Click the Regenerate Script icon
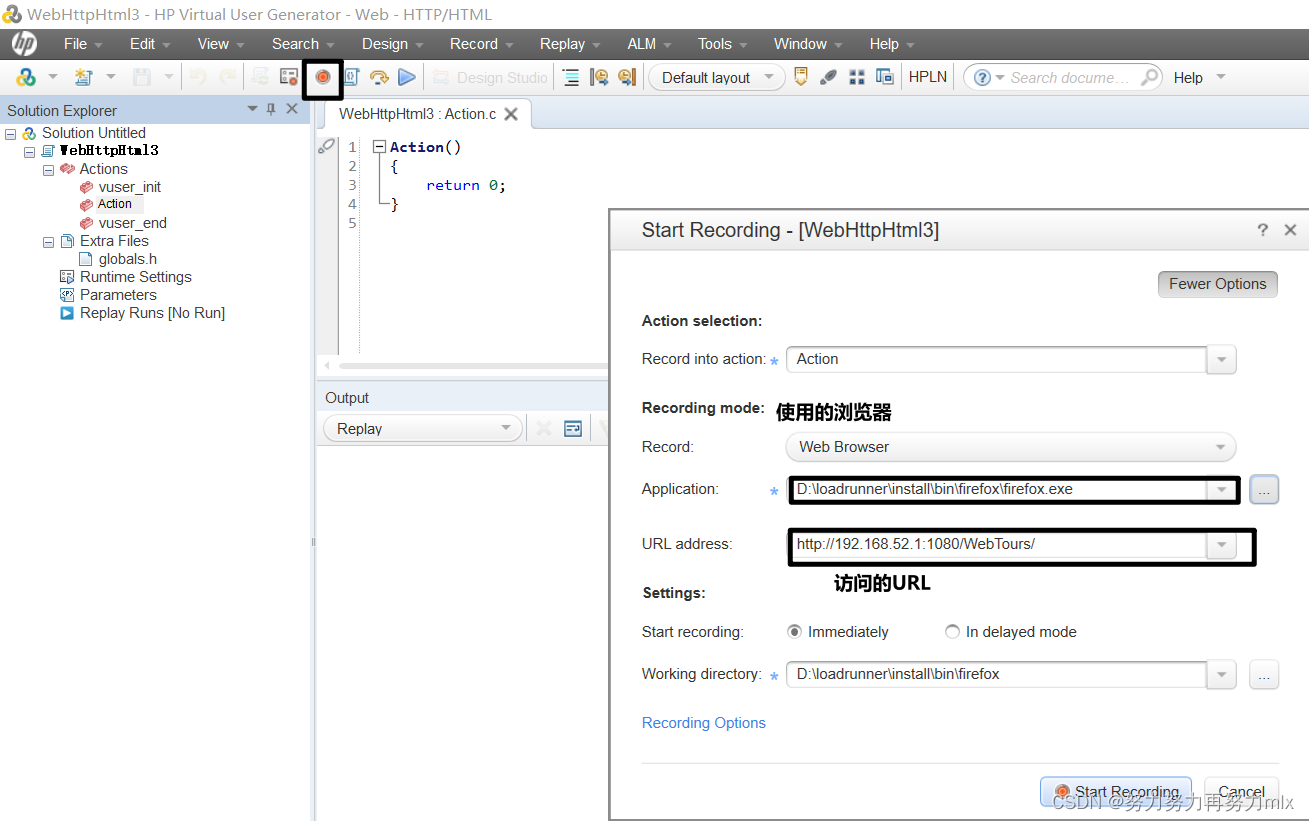The height and width of the screenshot is (821, 1309). (x=260, y=77)
